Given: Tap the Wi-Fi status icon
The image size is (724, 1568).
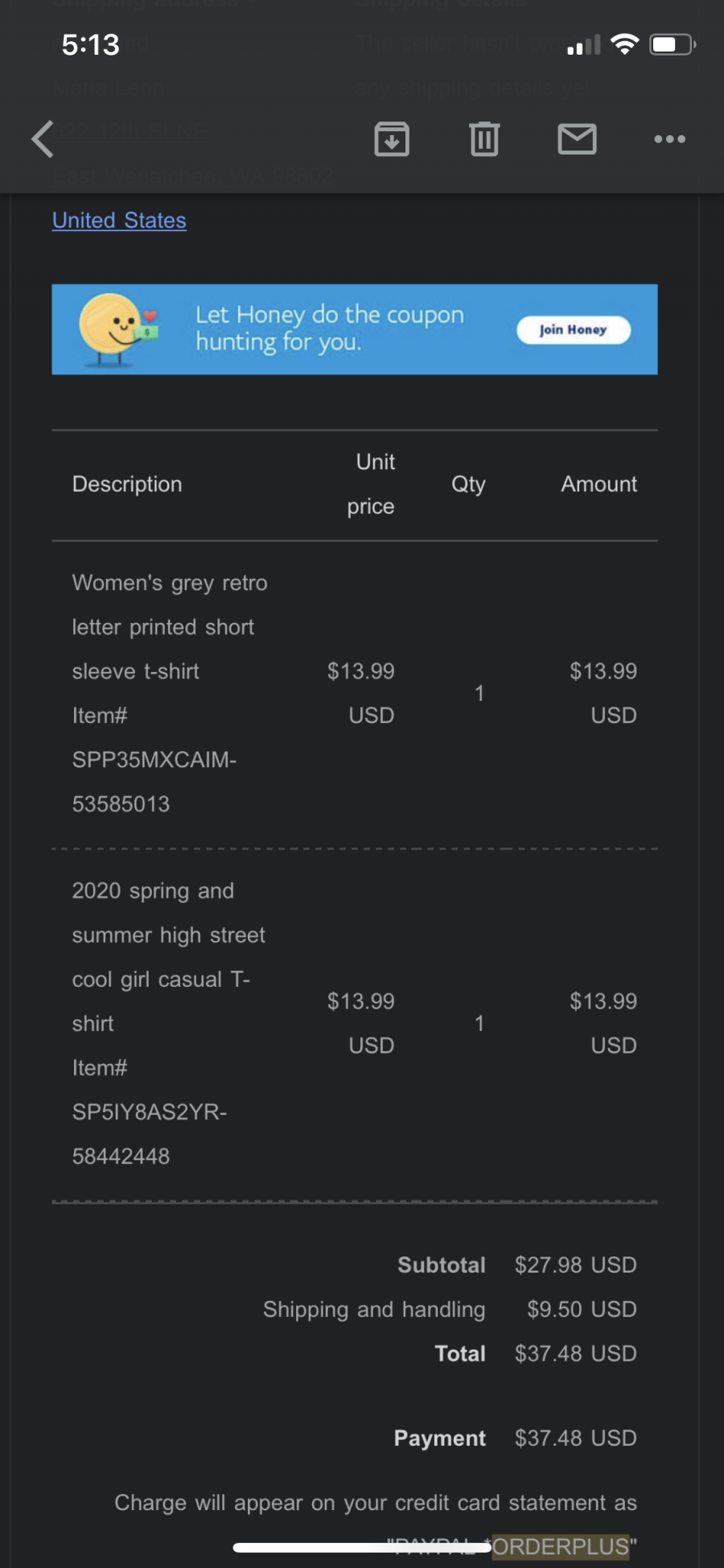Looking at the screenshot, I should click(624, 44).
